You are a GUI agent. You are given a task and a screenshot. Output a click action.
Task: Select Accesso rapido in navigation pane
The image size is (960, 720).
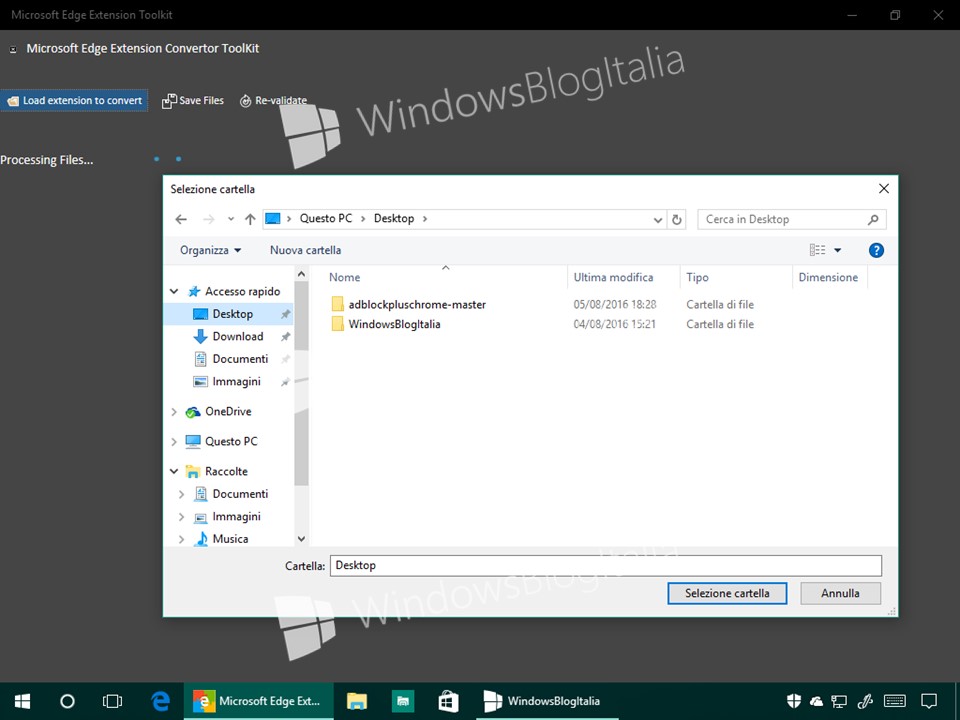tap(242, 291)
